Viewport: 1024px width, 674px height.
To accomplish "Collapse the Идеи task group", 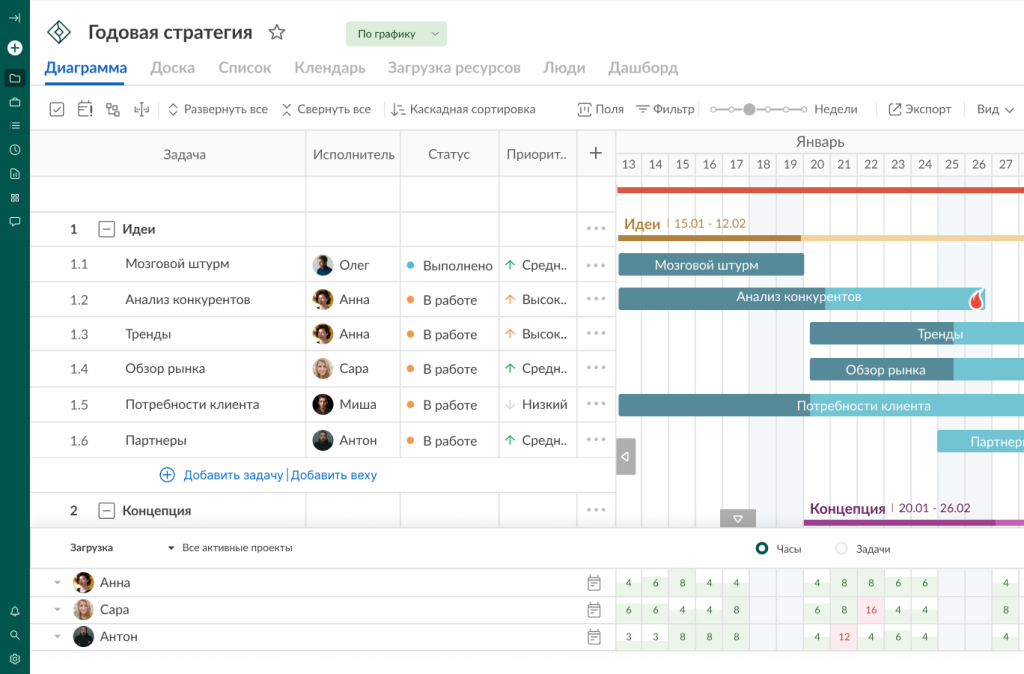I will [106, 229].
